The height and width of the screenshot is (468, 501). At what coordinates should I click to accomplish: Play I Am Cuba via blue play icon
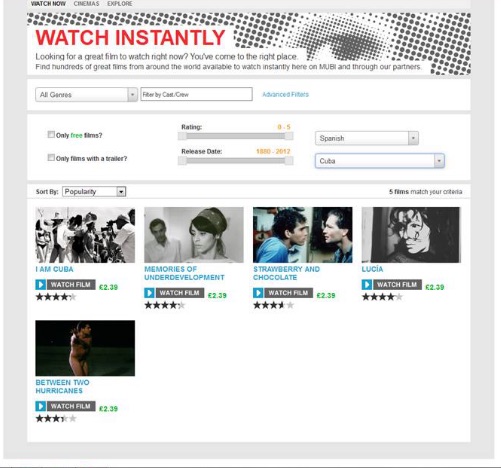pos(41,285)
